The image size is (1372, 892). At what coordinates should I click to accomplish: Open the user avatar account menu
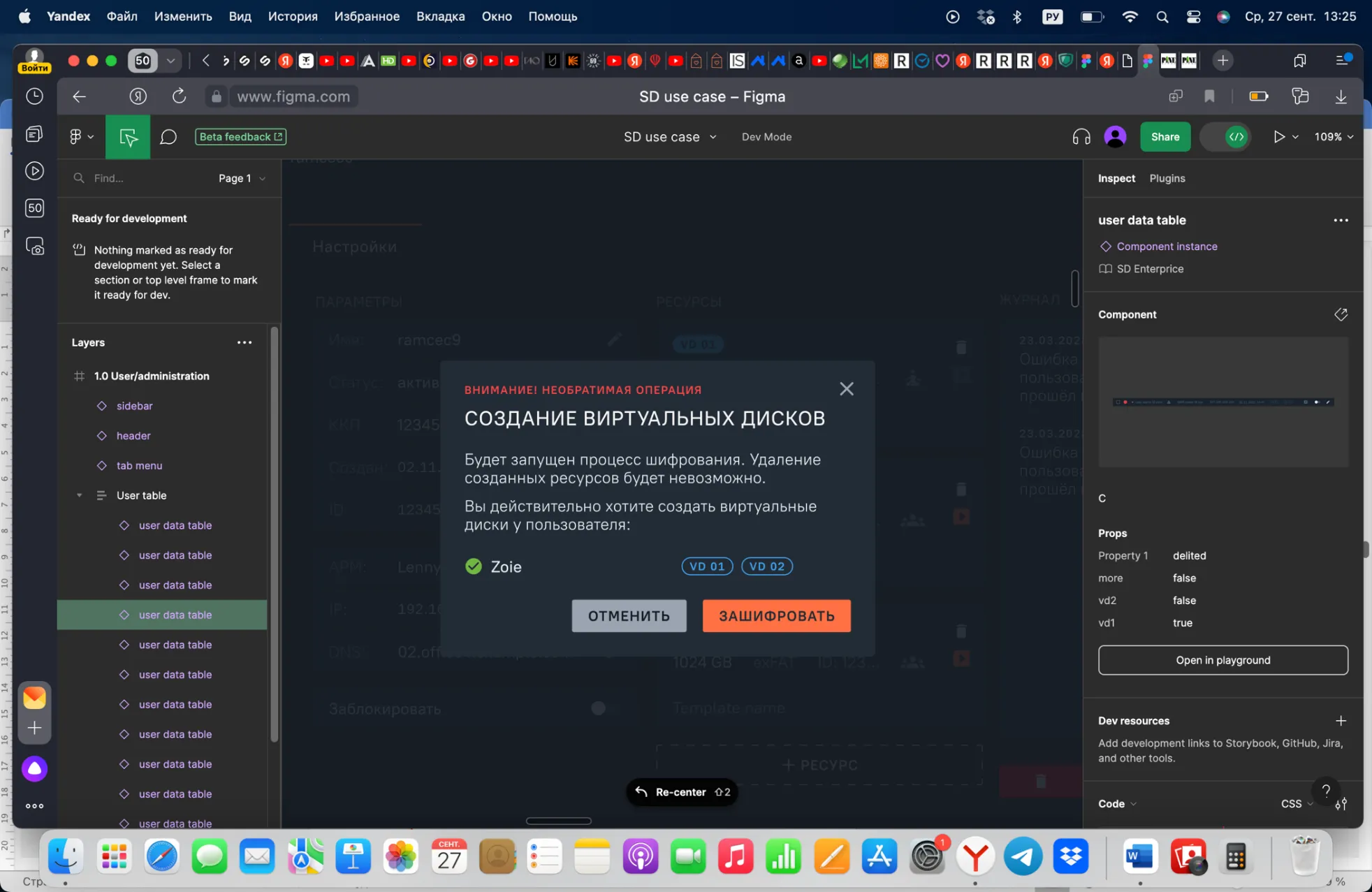(x=1115, y=137)
